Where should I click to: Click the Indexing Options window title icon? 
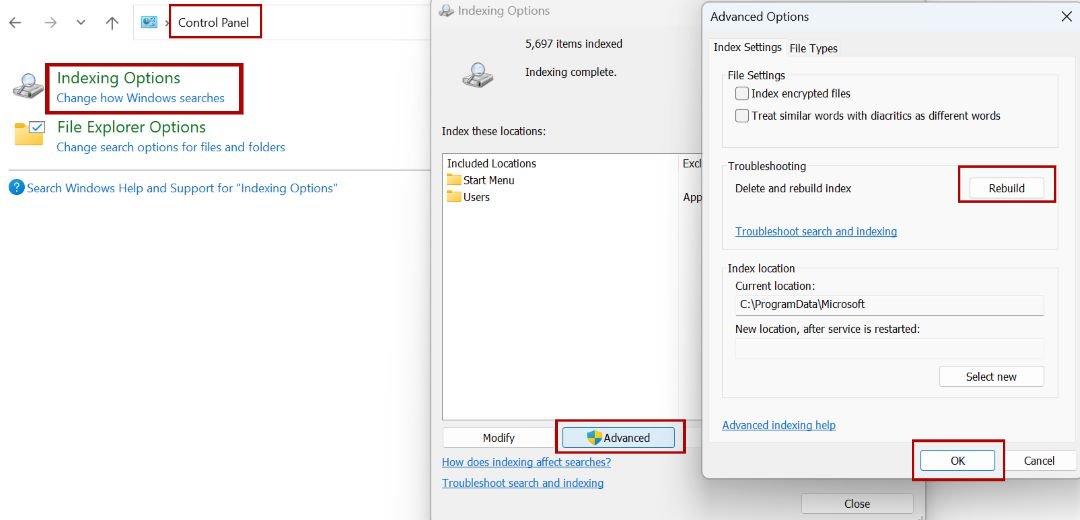tap(446, 10)
